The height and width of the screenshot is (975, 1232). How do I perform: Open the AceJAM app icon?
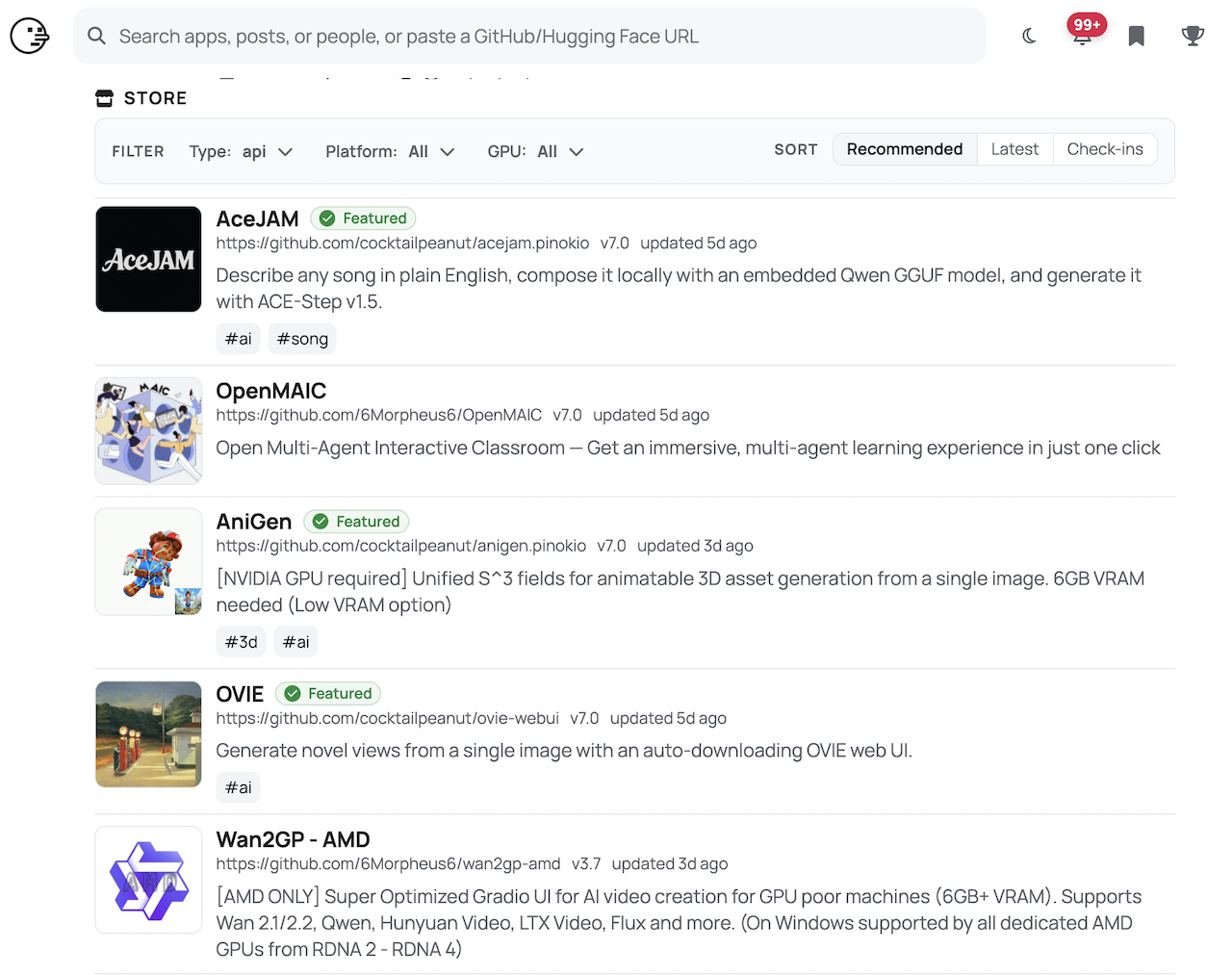(x=148, y=260)
